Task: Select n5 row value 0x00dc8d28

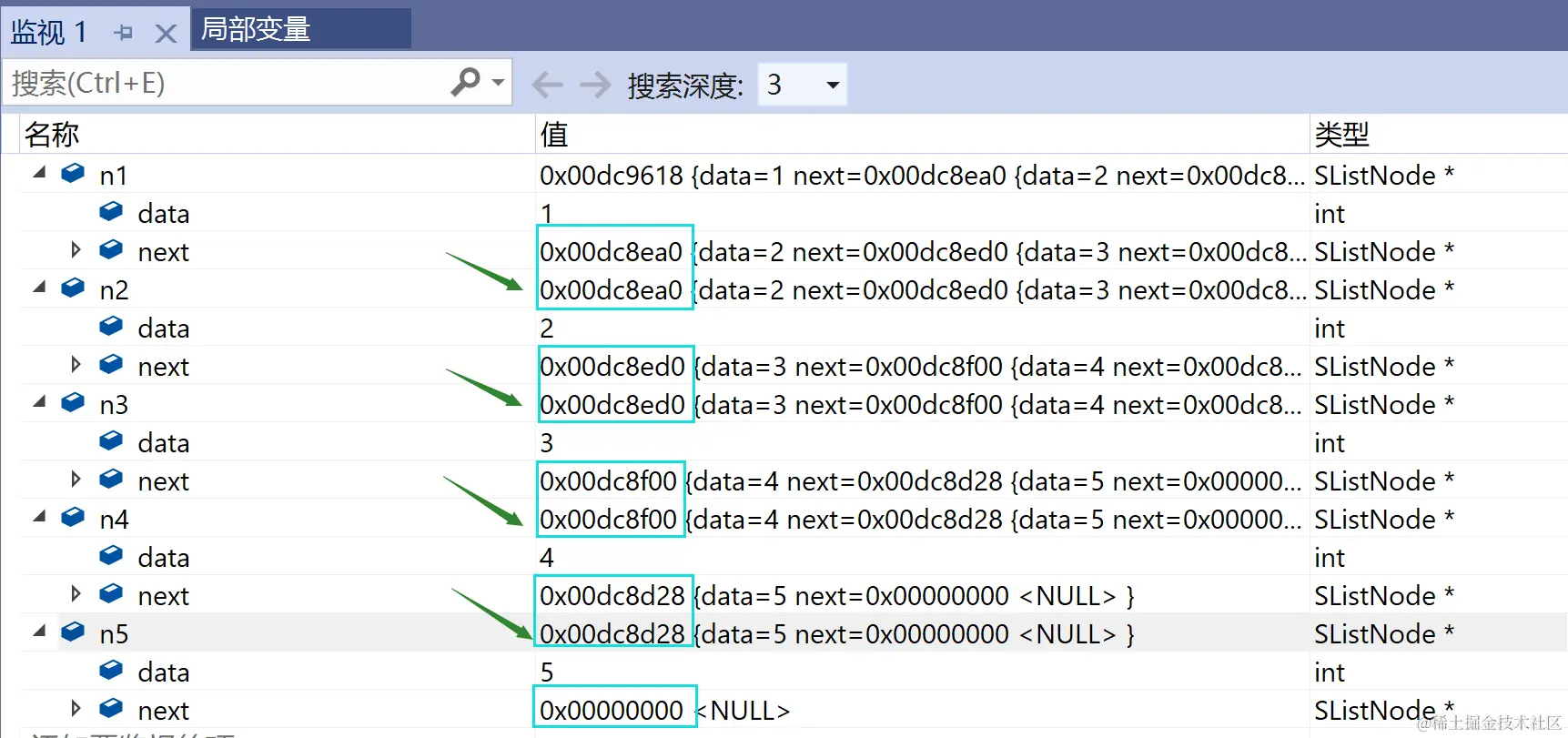Action: click(837, 634)
